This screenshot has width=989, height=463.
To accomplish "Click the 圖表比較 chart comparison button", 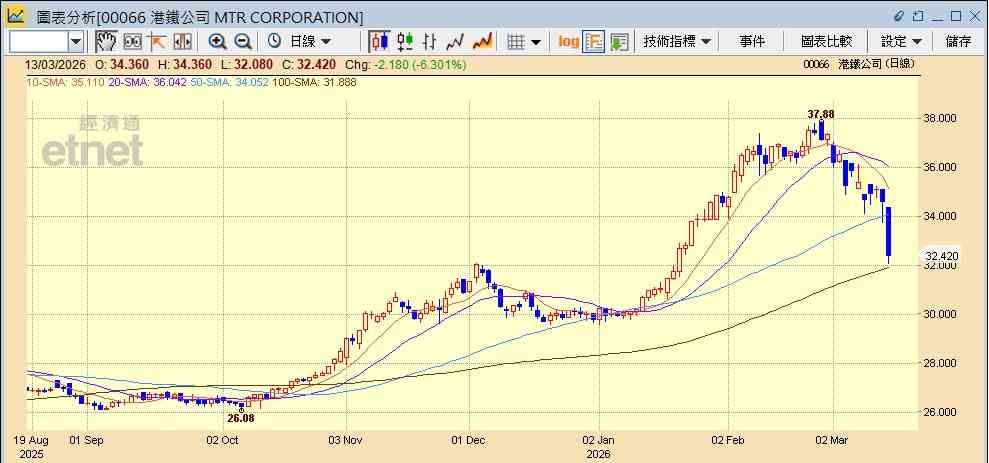I will click(826, 42).
